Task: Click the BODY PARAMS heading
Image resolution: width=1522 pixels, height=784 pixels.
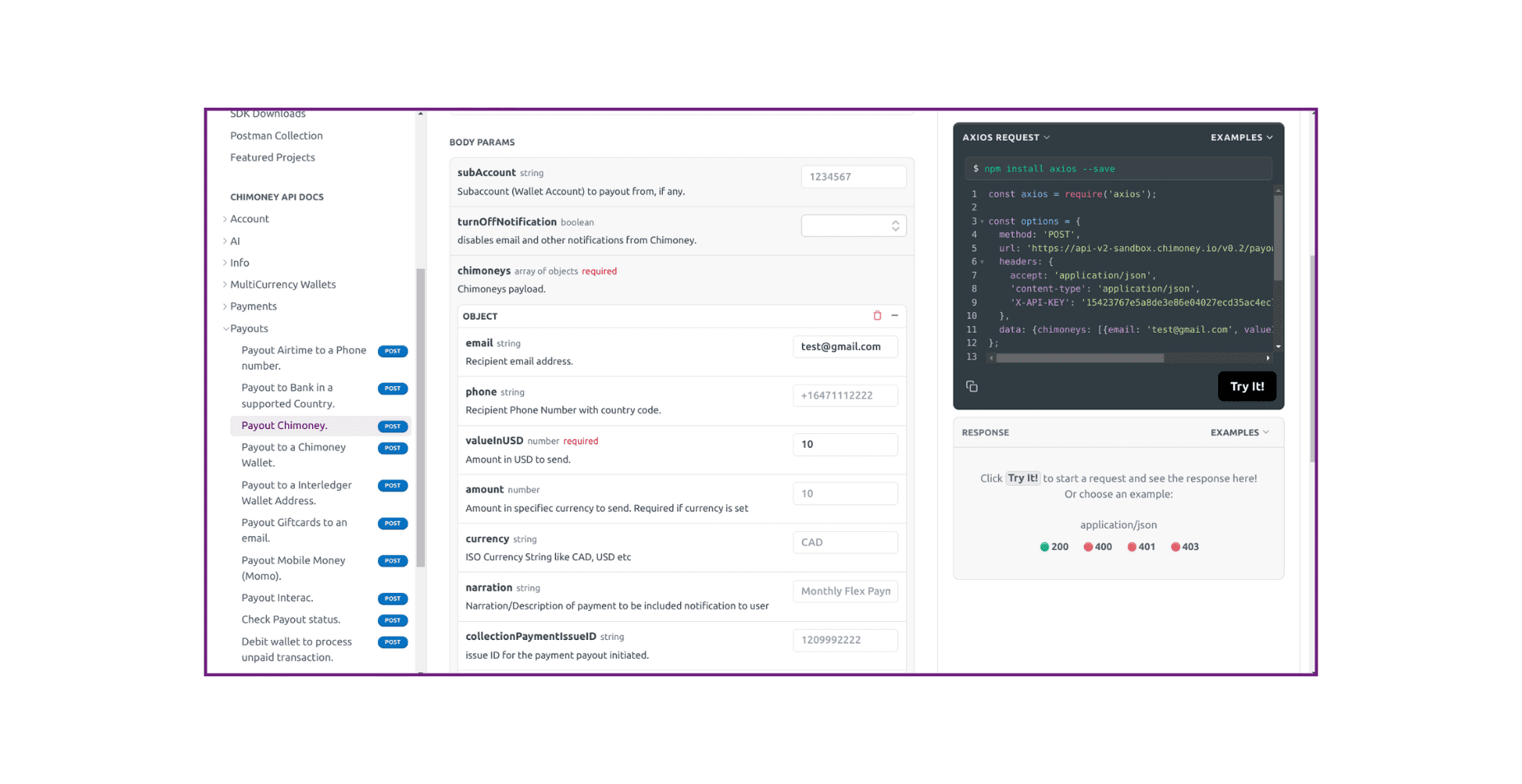Action: point(482,142)
